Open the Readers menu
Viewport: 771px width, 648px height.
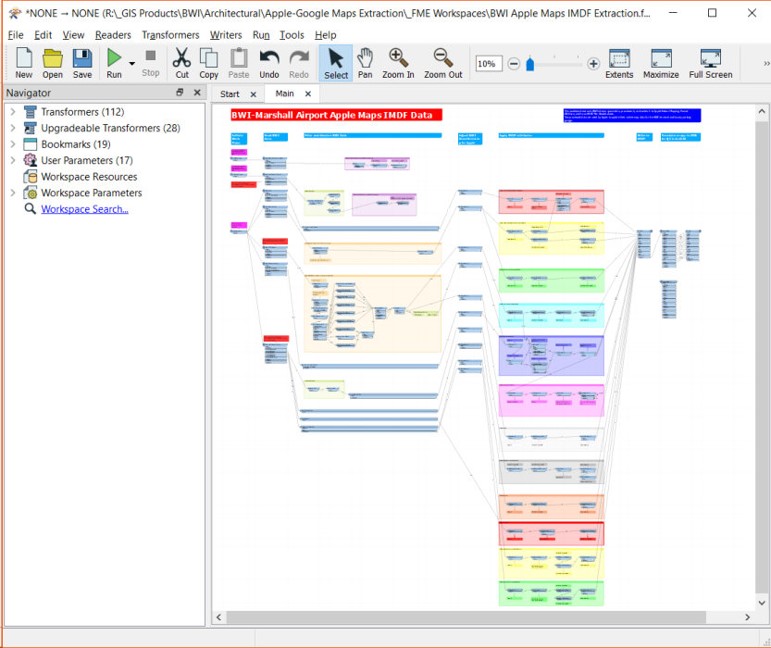pos(113,35)
